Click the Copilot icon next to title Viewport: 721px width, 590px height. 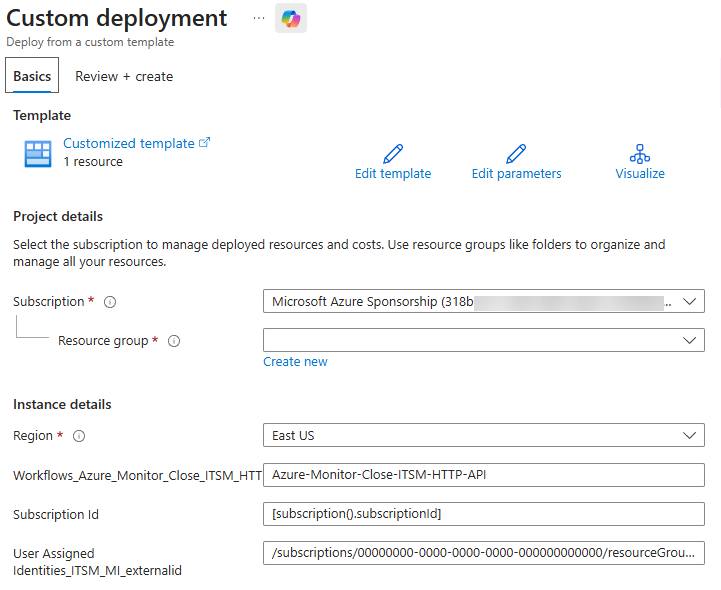coord(291,18)
